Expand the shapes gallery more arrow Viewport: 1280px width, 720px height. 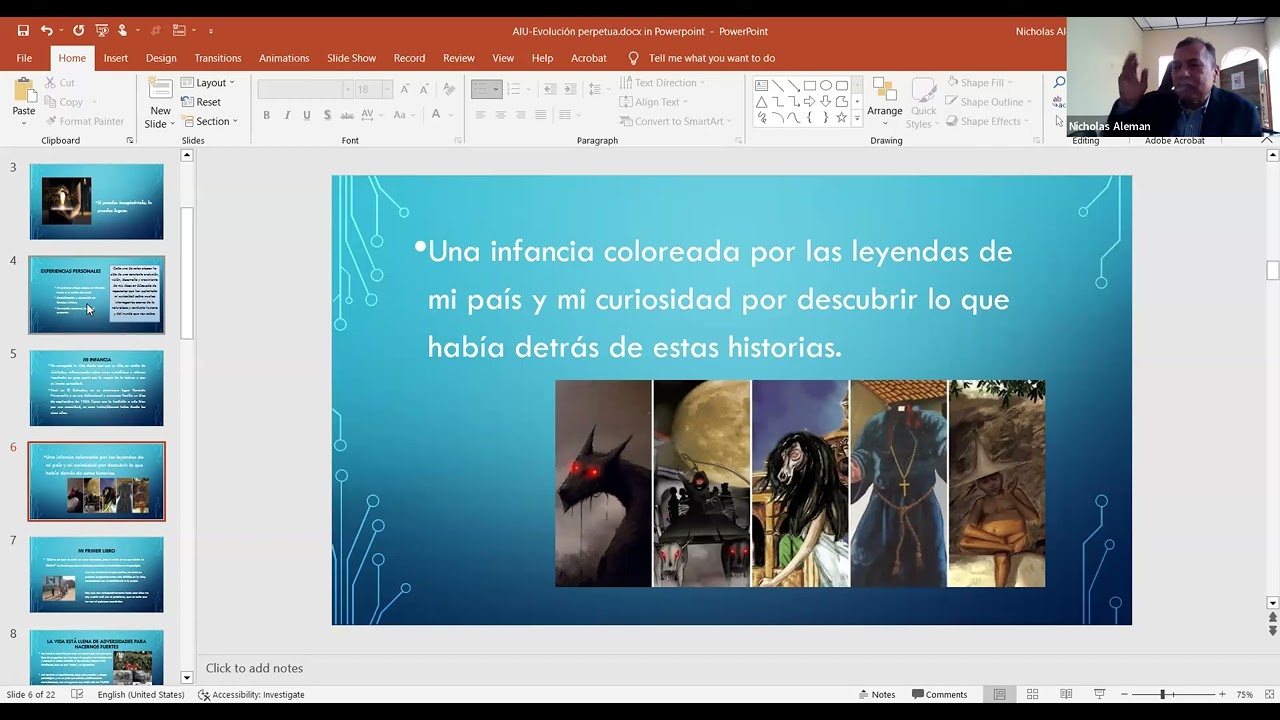857,119
